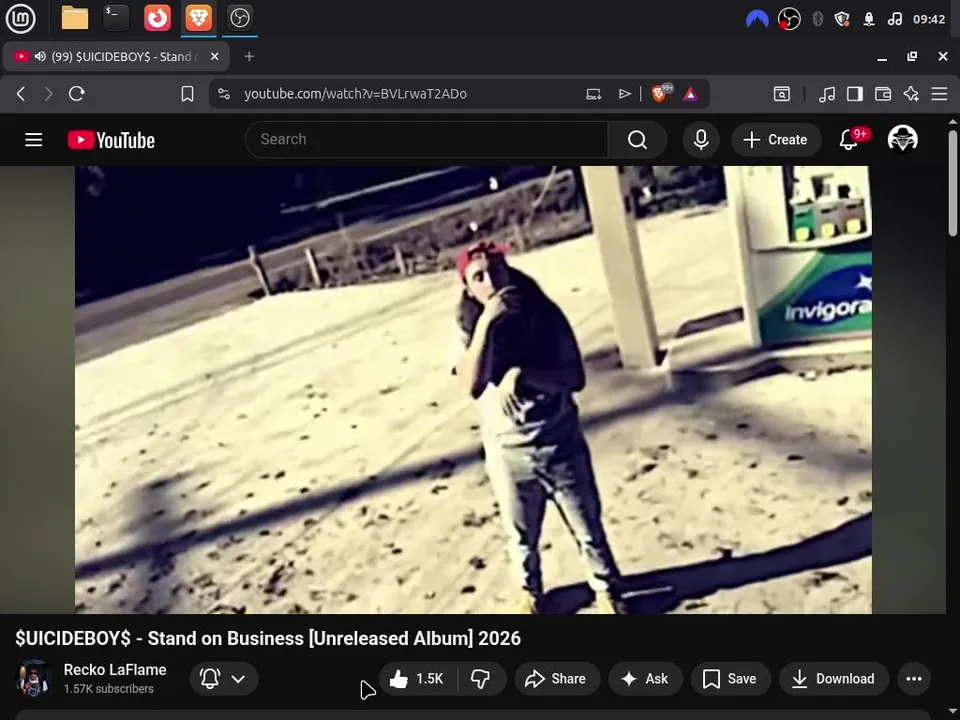The image size is (960, 720).
Task: Open Recko LaFlame channel avatar
Action: 32,678
